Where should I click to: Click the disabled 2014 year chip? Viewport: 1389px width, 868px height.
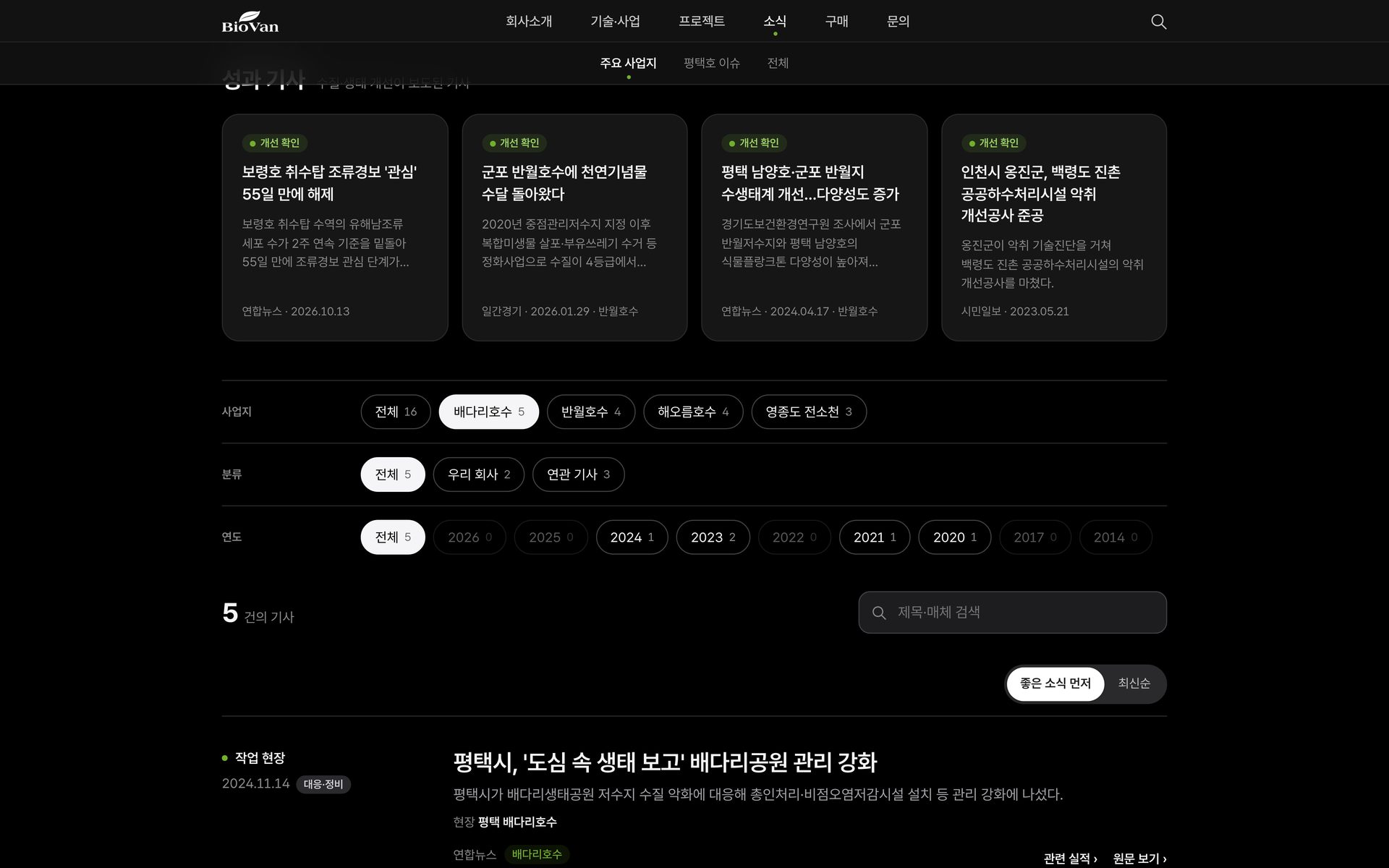point(1116,537)
